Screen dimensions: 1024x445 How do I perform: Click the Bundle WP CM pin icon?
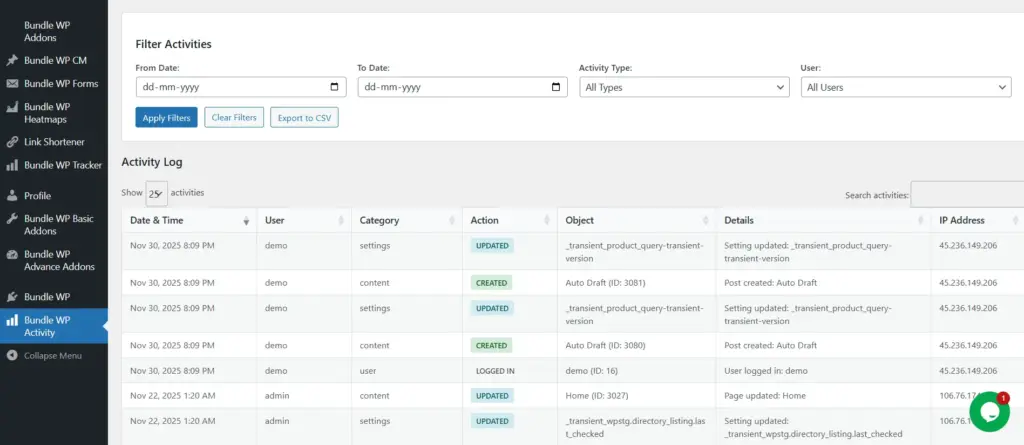pyautogui.click(x=12, y=60)
